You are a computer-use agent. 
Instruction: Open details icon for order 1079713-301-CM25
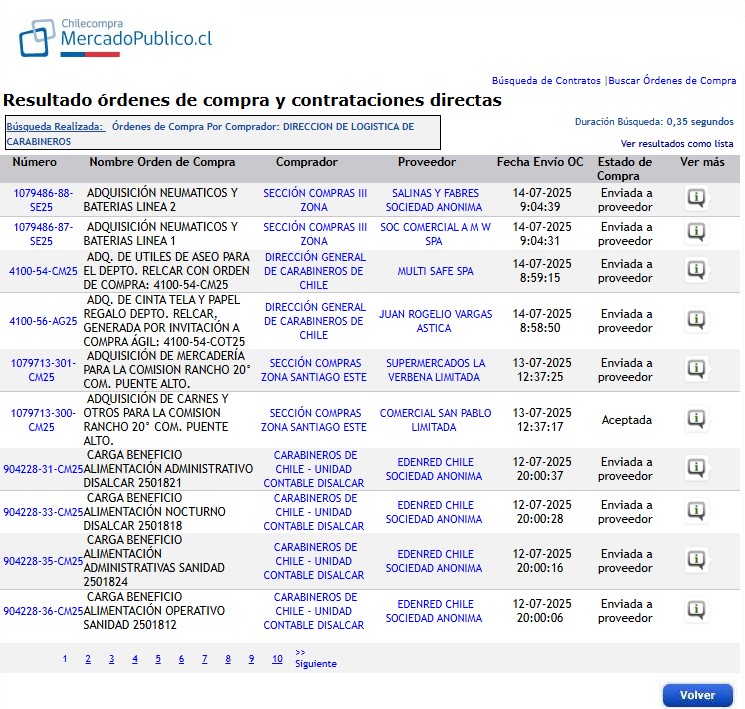pos(697,369)
